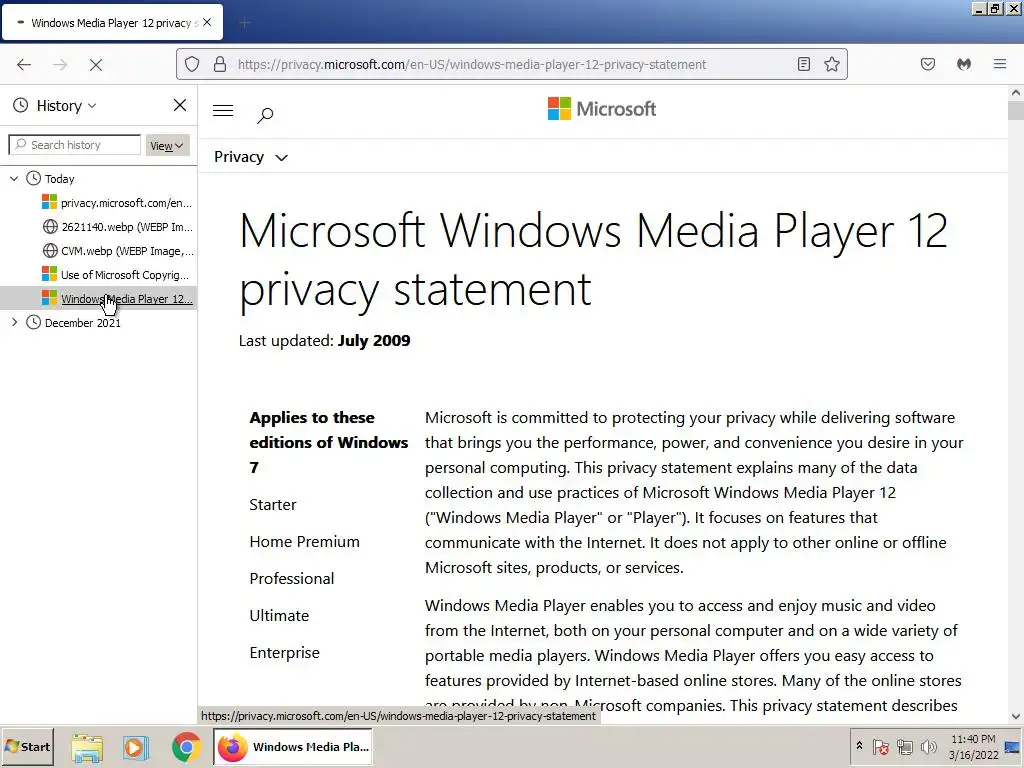The width and height of the screenshot is (1024, 768).
Task: Launch Windows Media Player from taskbar
Action: tap(136, 748)
